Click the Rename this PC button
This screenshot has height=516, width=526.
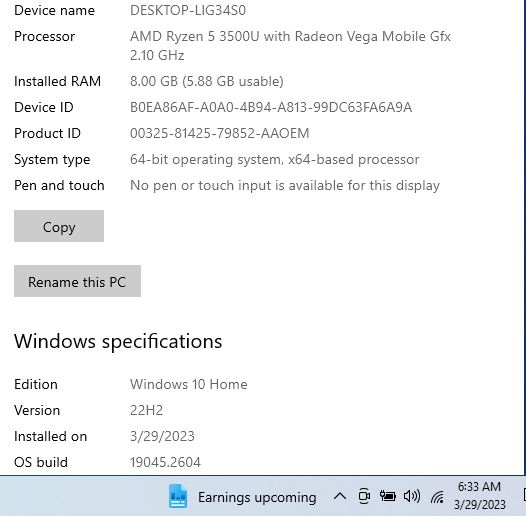(77, 281)
